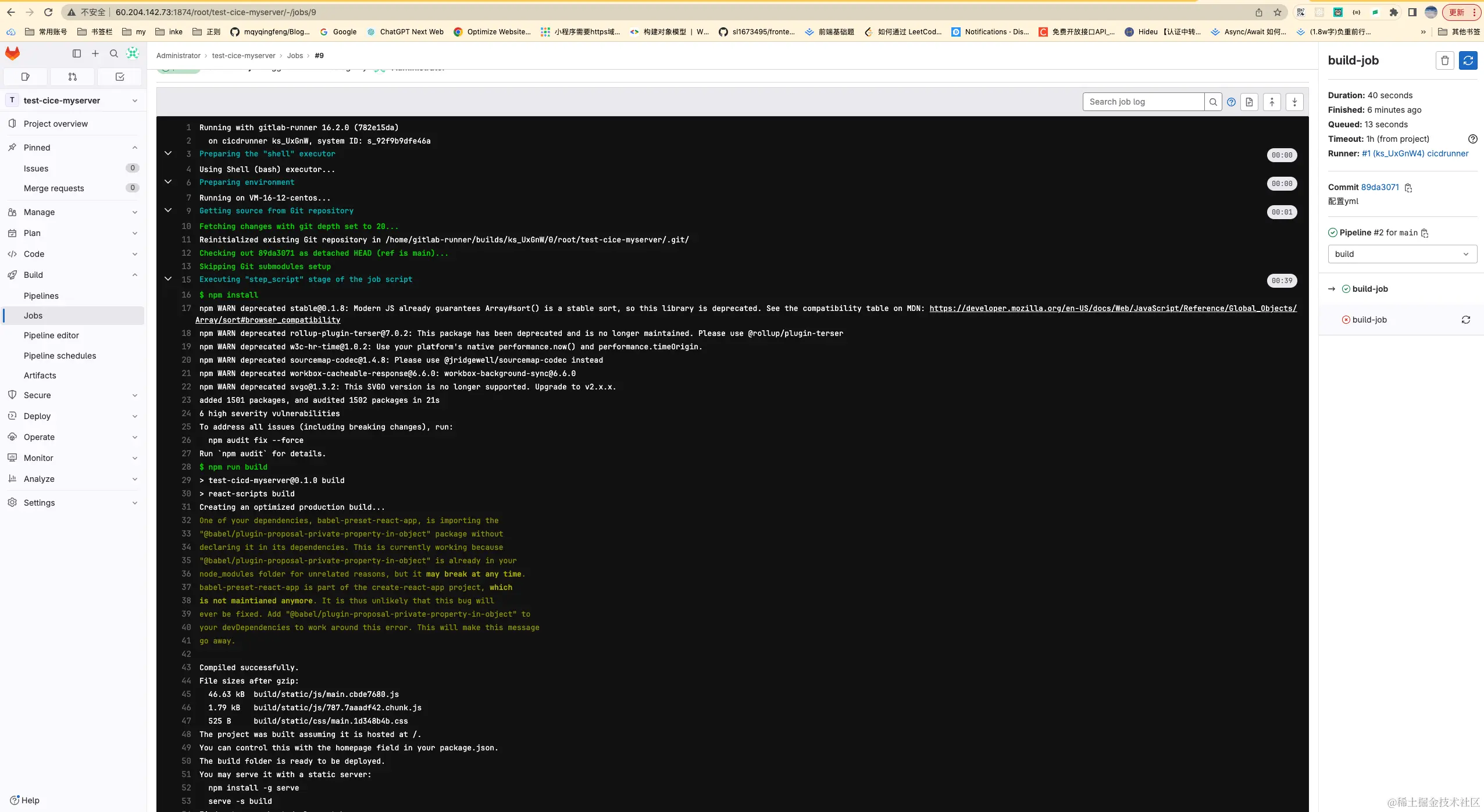1484x812 pixels.
Task: Click the erase job log trash icon
Action: (1444, 60)
